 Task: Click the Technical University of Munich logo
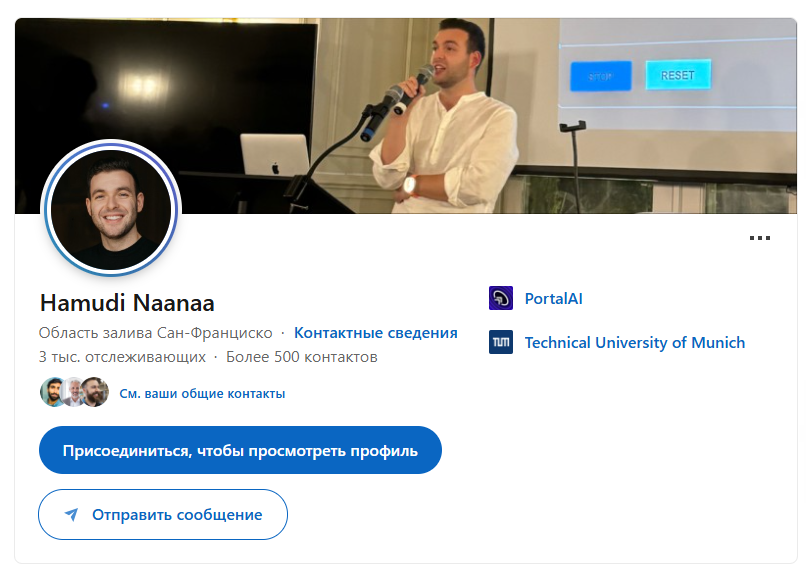(x=501, y=342)
